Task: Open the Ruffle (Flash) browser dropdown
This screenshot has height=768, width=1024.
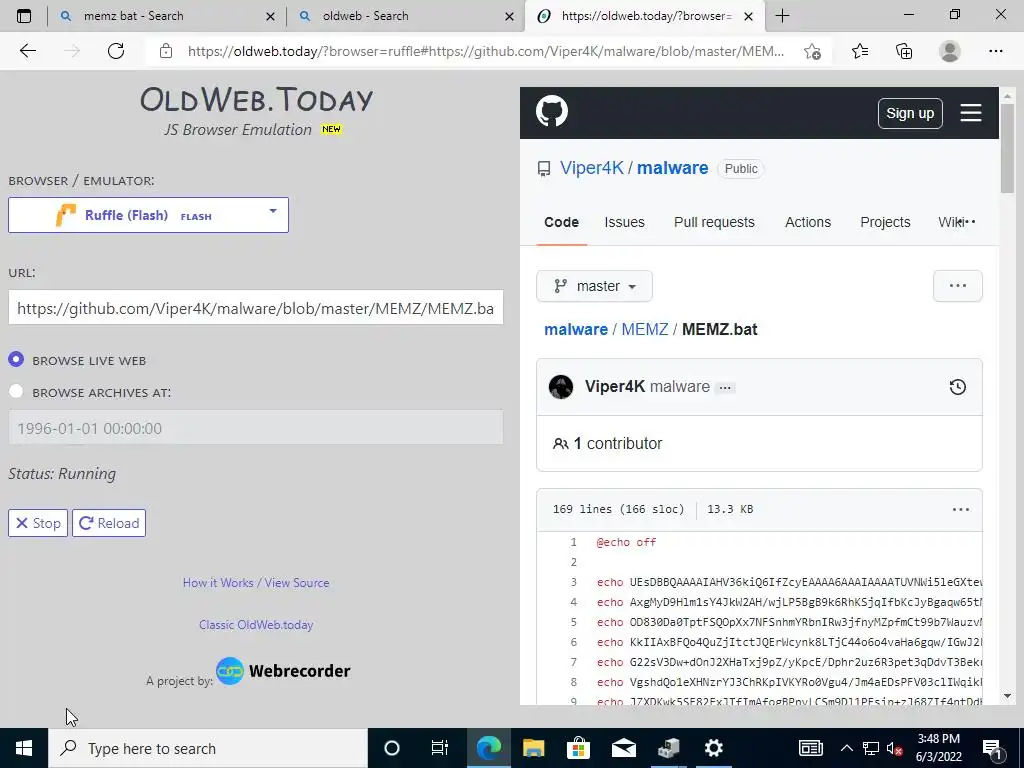Action: pos(148,215)
